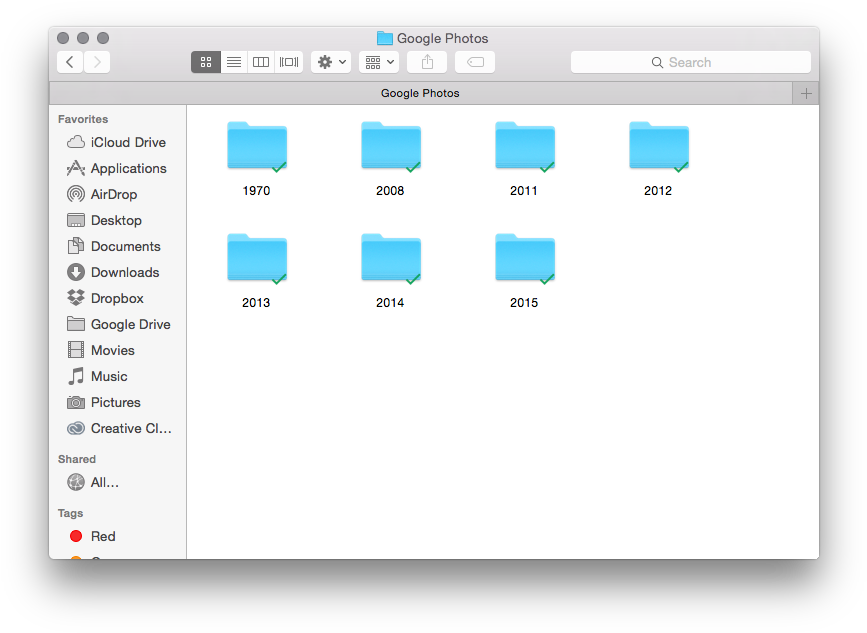Open the item arrangement dropdown

tap(379, 62)
